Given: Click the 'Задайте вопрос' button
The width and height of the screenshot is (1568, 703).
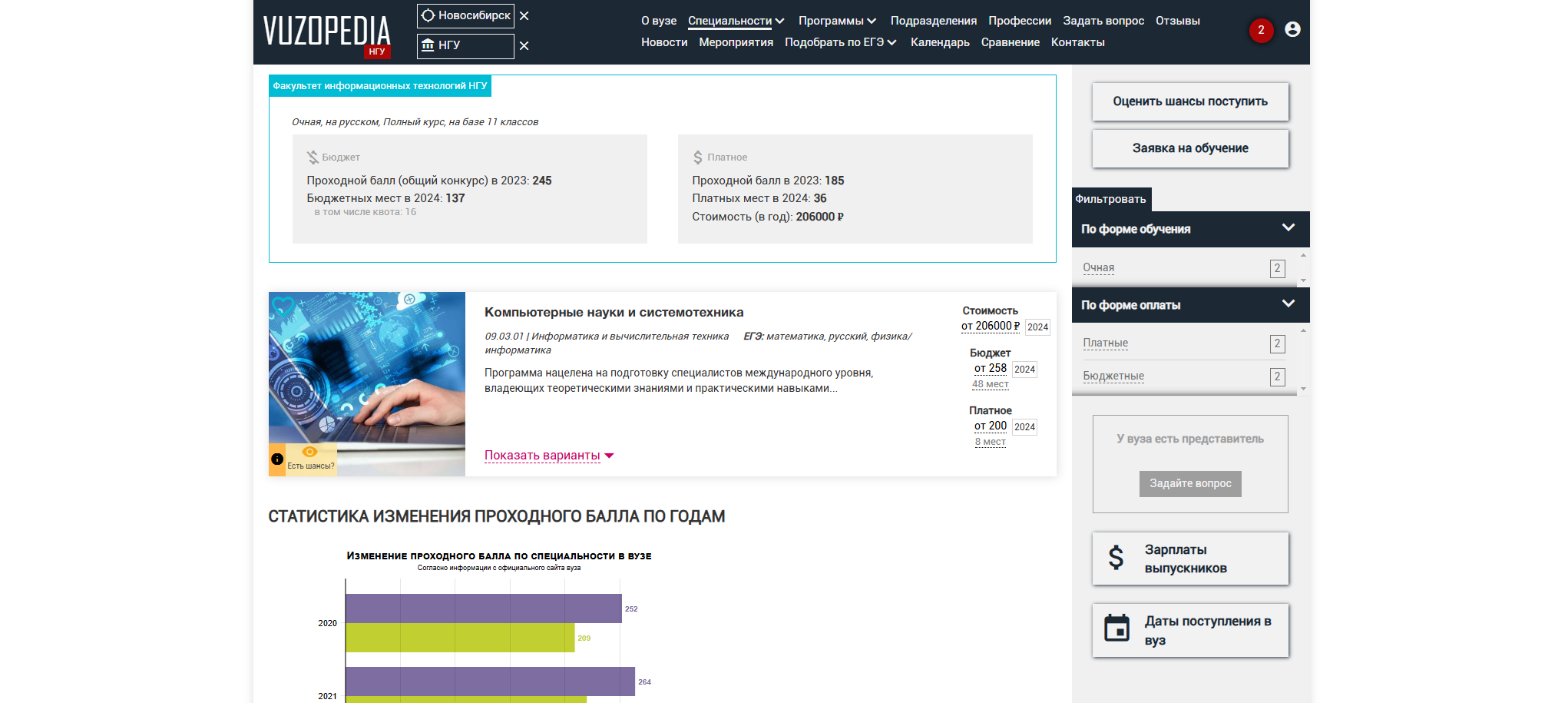Looking at the screenshot, I should [1190, 483].
